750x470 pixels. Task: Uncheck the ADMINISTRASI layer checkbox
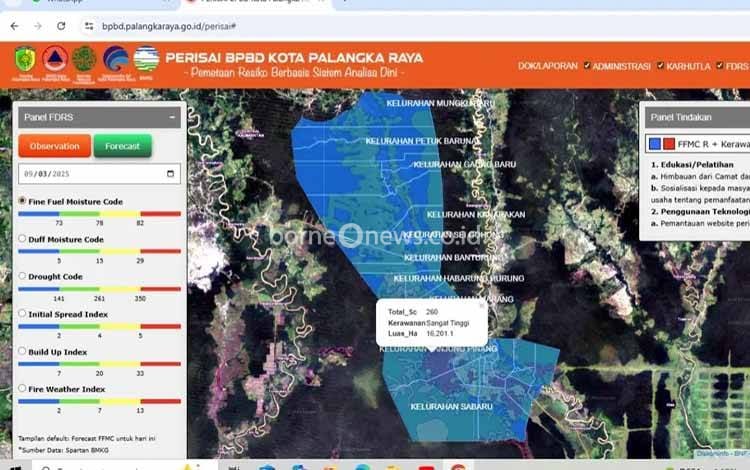(587, 66)
